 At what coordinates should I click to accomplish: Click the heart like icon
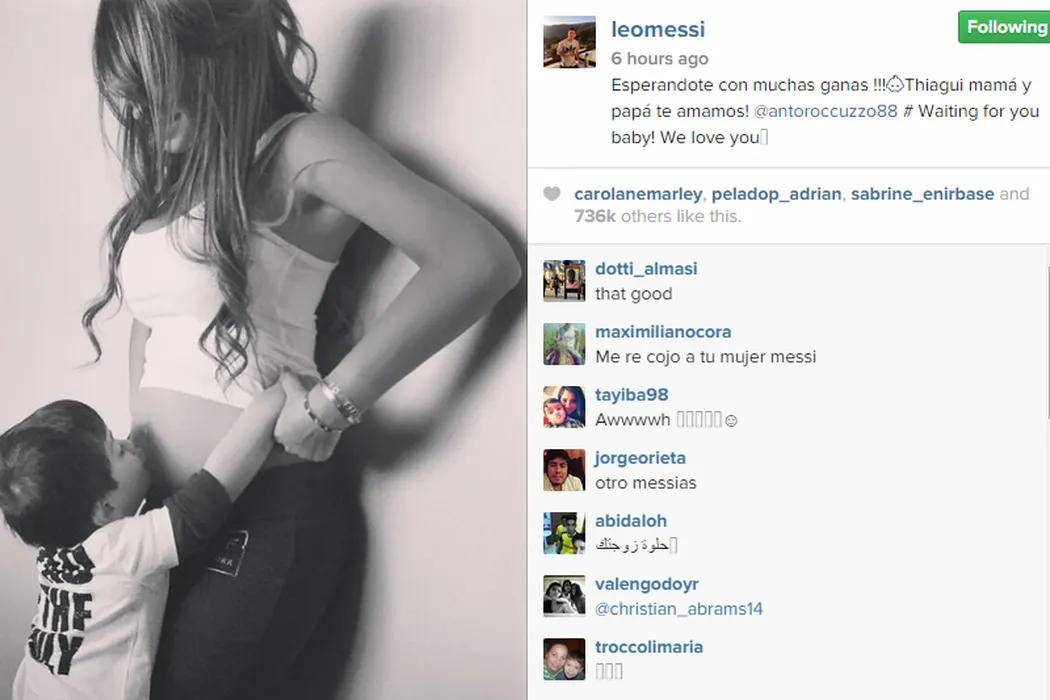click(x=552, y=194)
